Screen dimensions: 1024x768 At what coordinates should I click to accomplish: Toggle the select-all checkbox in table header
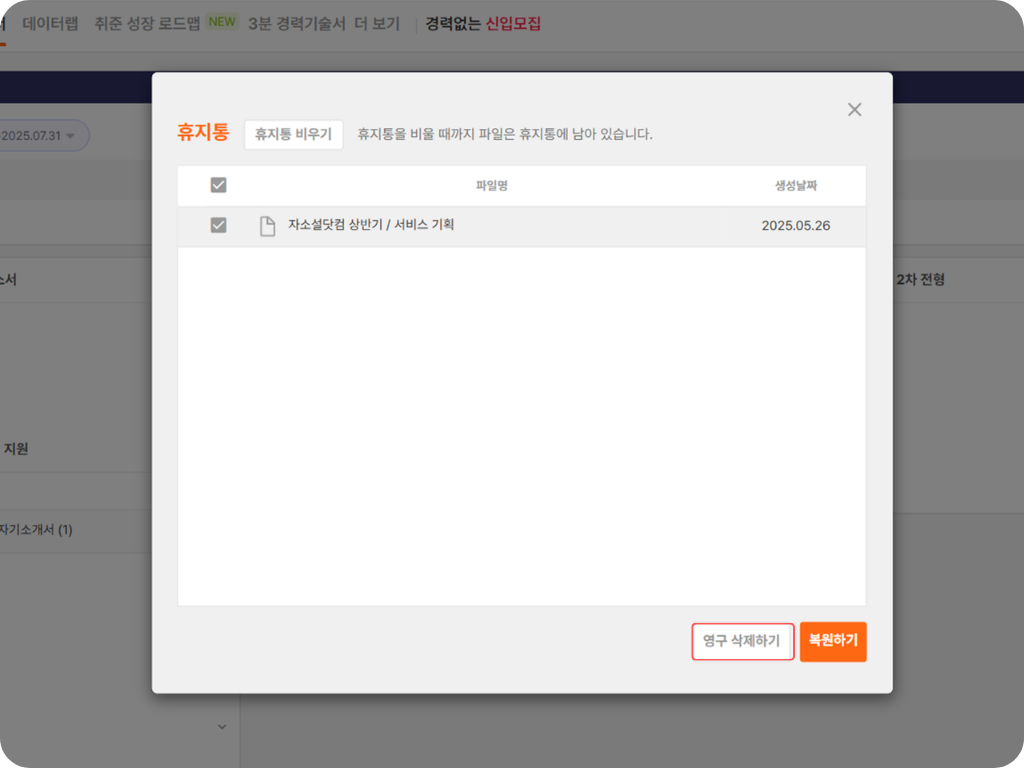[218, 185]
